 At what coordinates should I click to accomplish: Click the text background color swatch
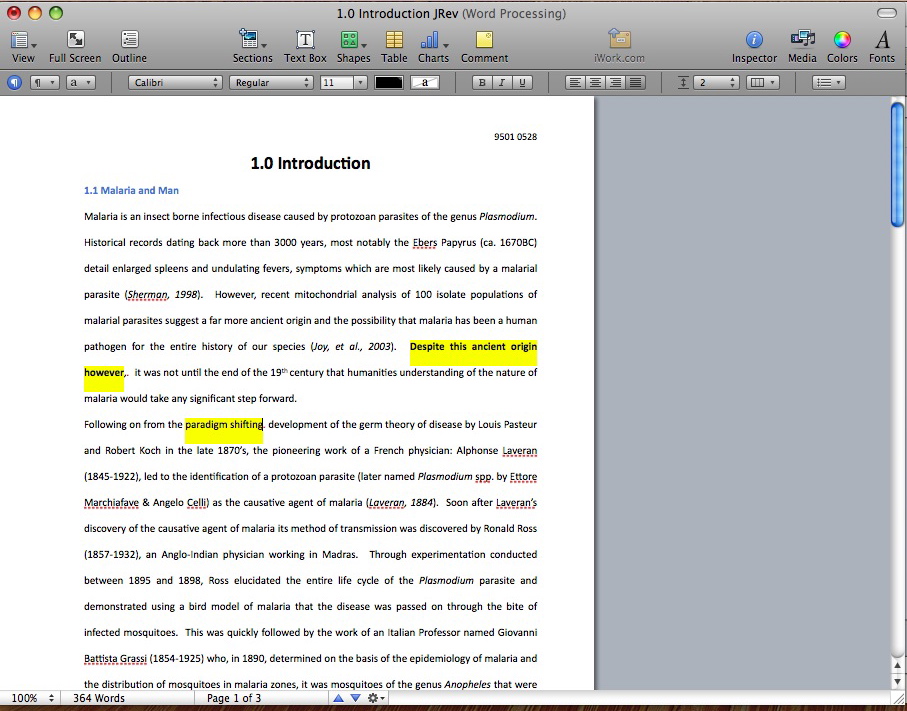(x=425, y=83)
